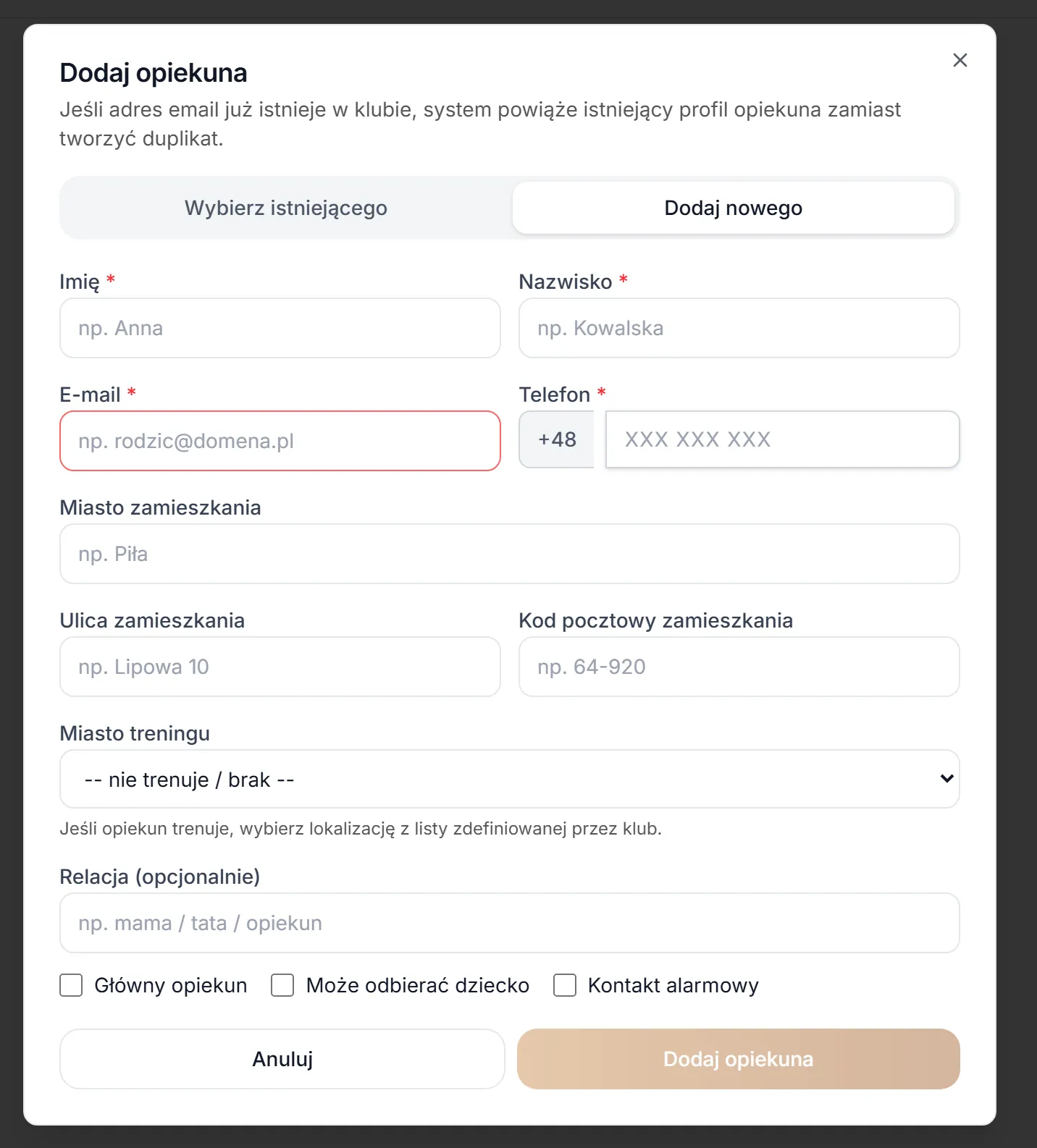Image resolution: width=1037 pixels, height=1148 pixels.
Task: Submit with Dodaj opiekuna button
Action: coord(739,1059)
